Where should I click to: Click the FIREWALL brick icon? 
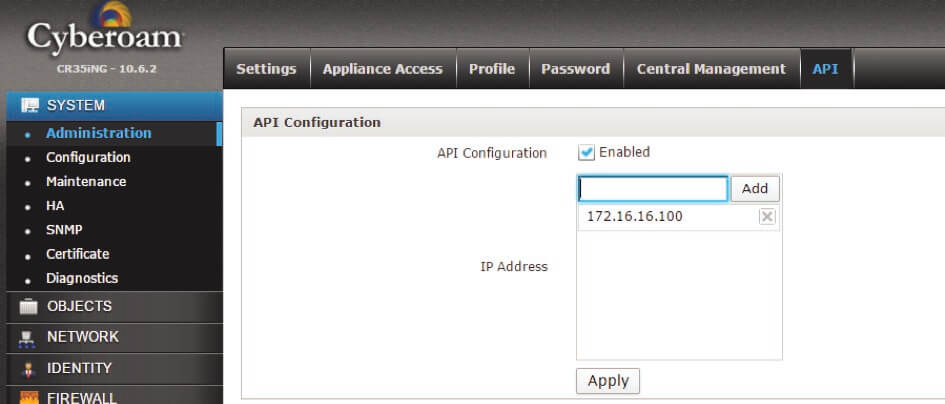[x=28, y=397]
